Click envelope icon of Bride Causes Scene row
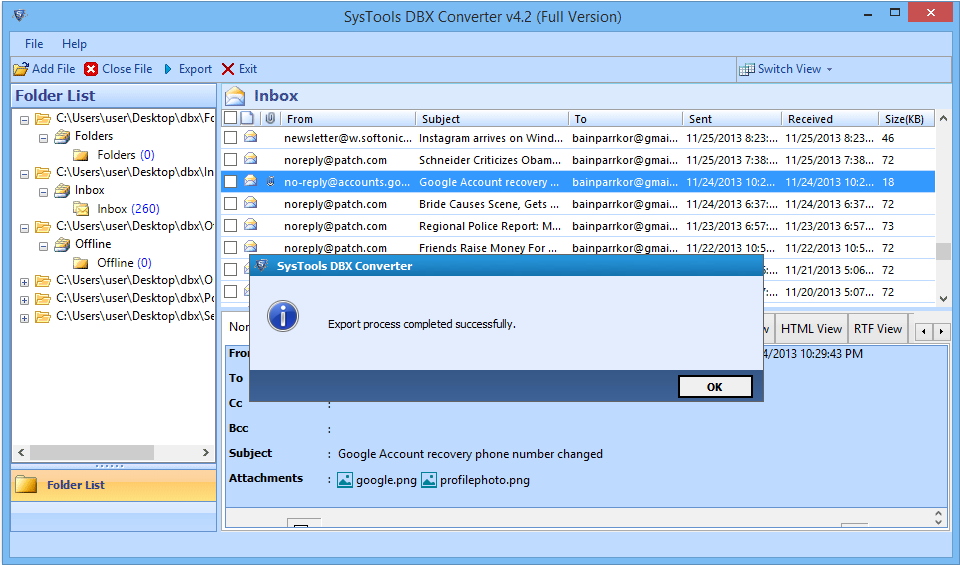Viewport: 960px width, 565px height. click(250, 203)
